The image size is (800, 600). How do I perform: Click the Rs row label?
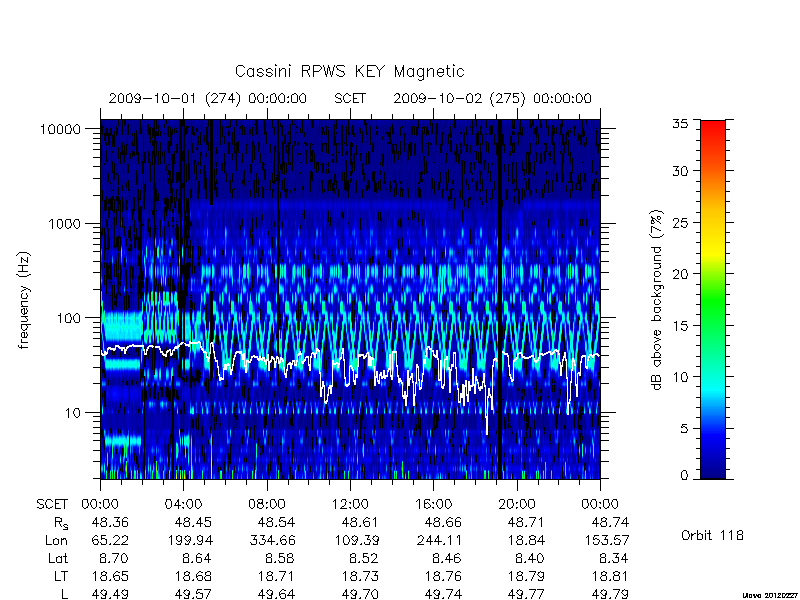(61, 523)
